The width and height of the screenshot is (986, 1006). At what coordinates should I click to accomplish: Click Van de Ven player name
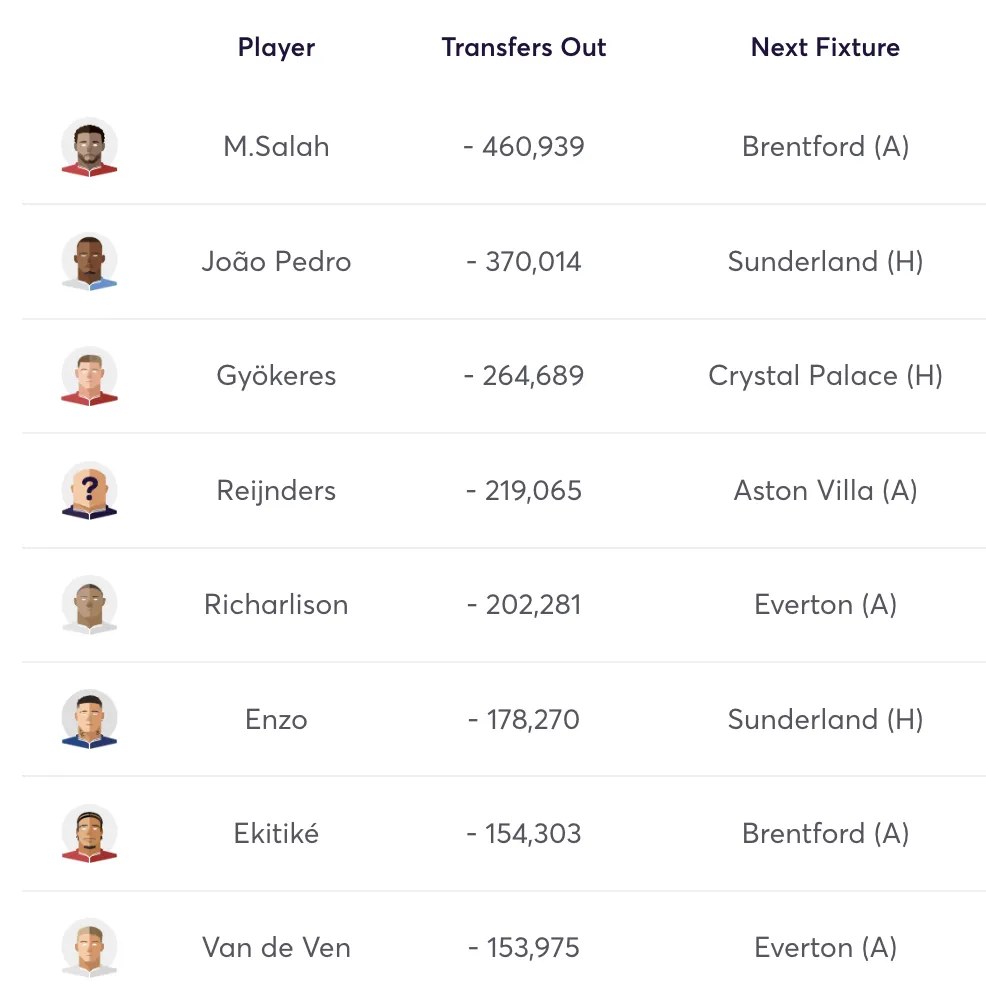276,948
